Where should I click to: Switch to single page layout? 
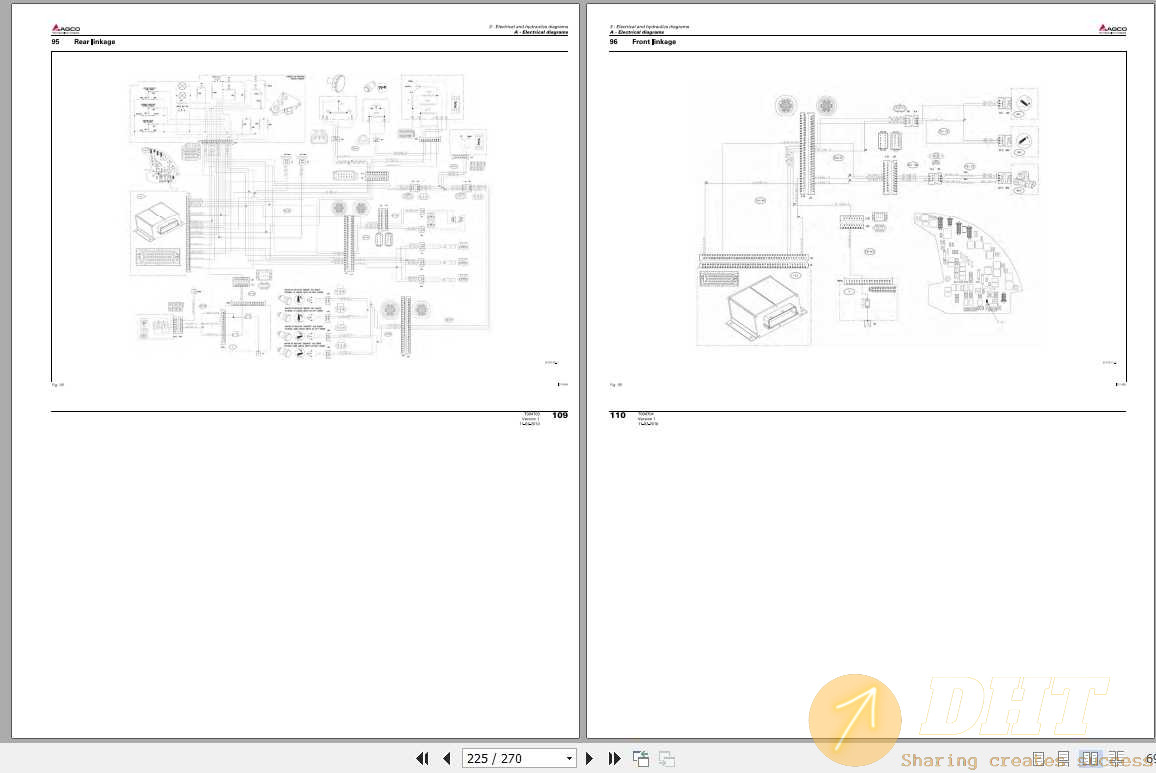click(1040, 759)
